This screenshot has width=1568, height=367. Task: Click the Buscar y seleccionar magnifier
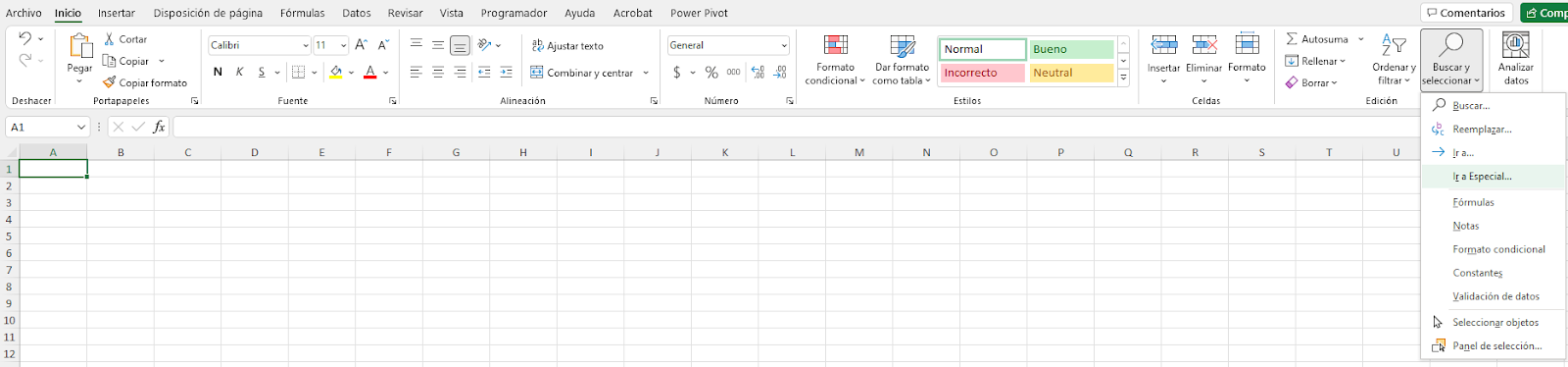[1450, 45]
